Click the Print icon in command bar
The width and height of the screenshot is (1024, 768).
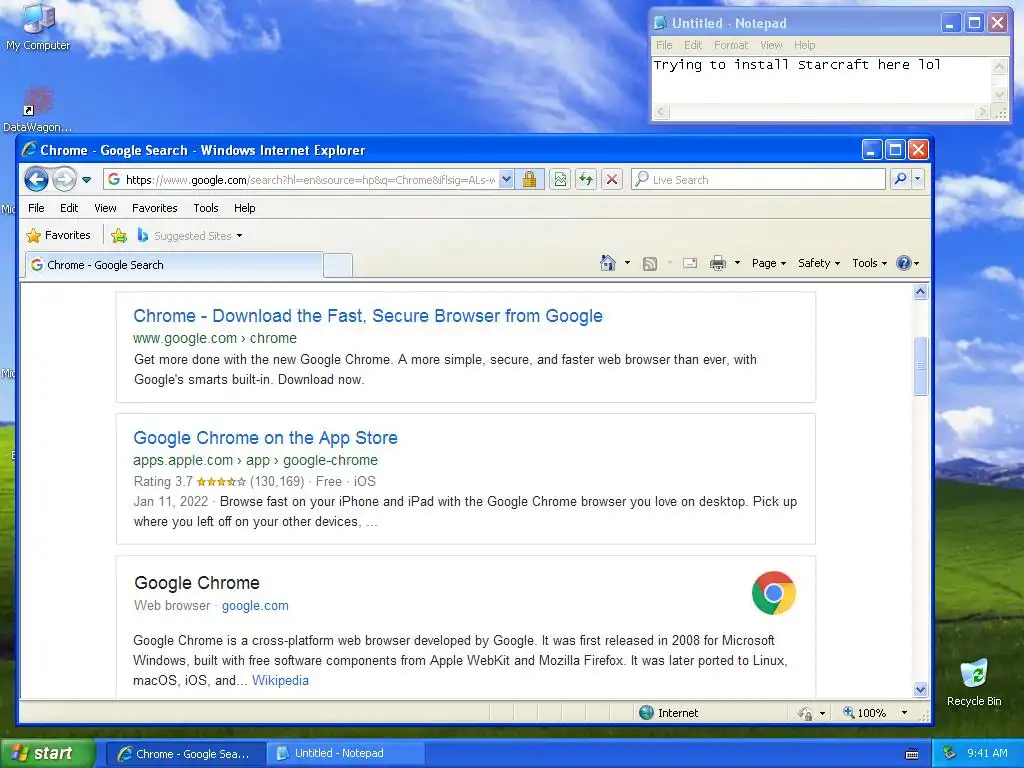click(718, 263)
